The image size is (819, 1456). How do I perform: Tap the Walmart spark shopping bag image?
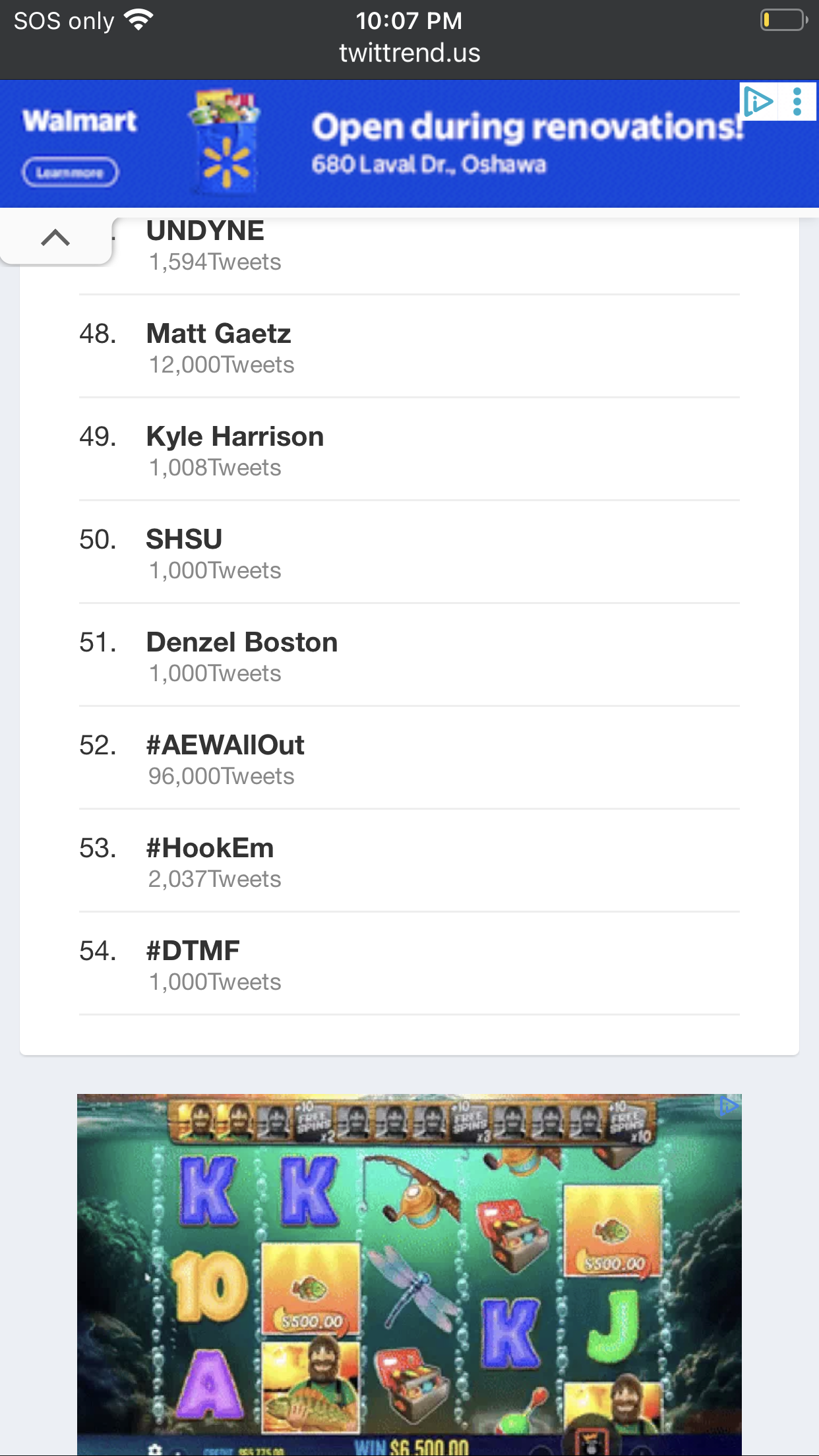226,143
